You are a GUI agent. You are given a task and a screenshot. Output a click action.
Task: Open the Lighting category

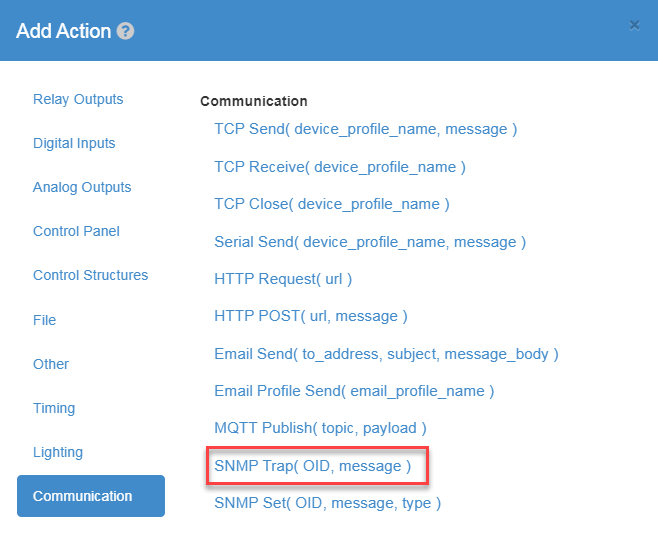58,452
